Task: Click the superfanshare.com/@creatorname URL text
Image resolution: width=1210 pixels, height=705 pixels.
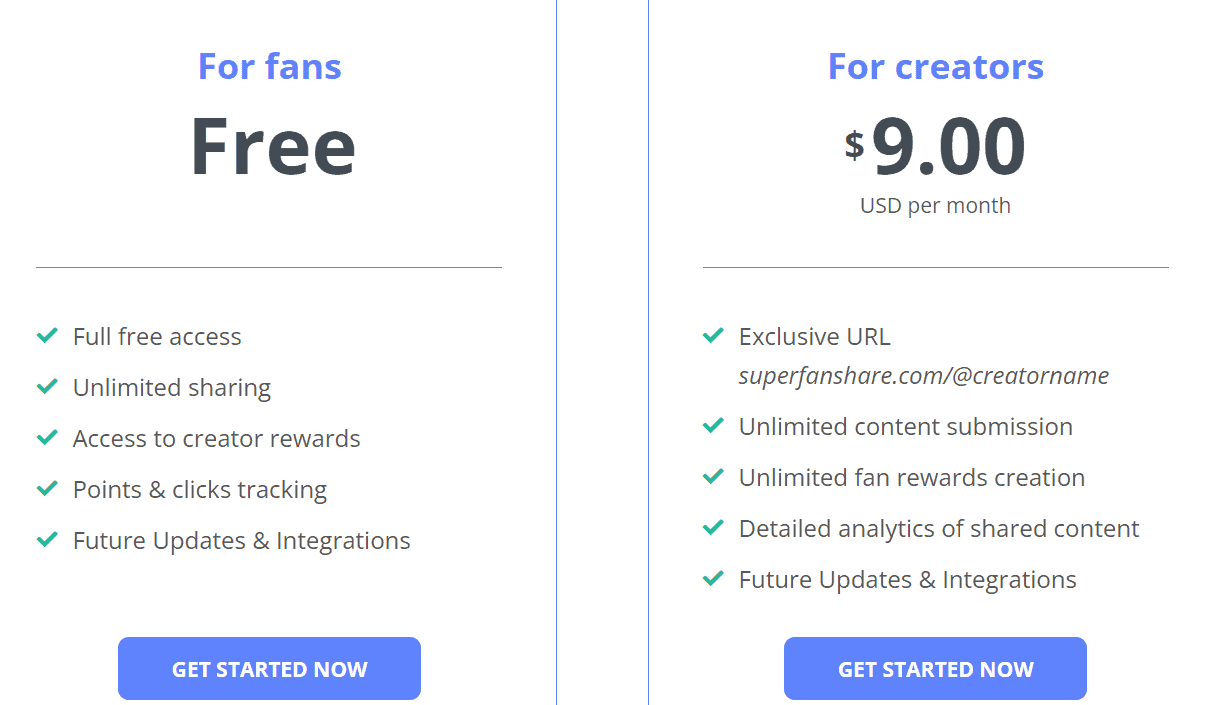Action: click(924, 375)
